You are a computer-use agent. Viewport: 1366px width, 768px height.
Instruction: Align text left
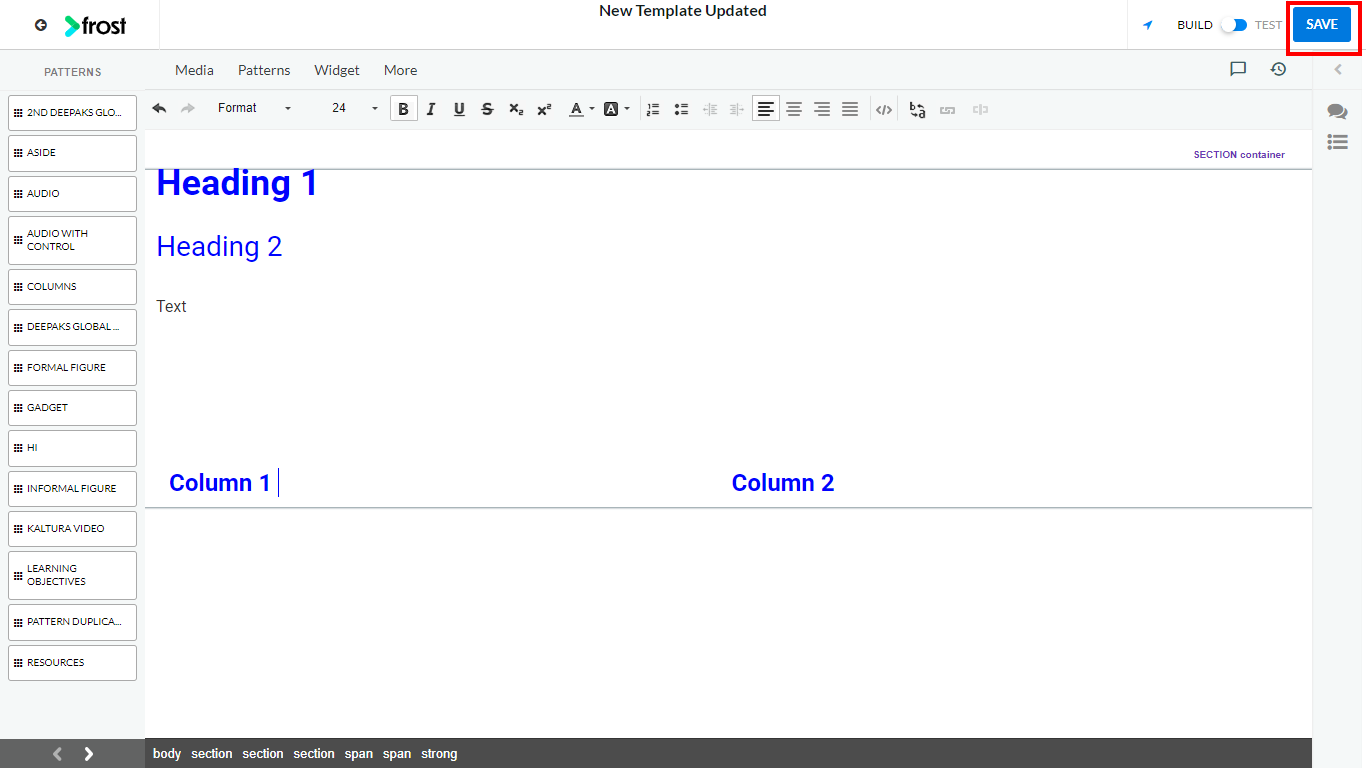766,109
